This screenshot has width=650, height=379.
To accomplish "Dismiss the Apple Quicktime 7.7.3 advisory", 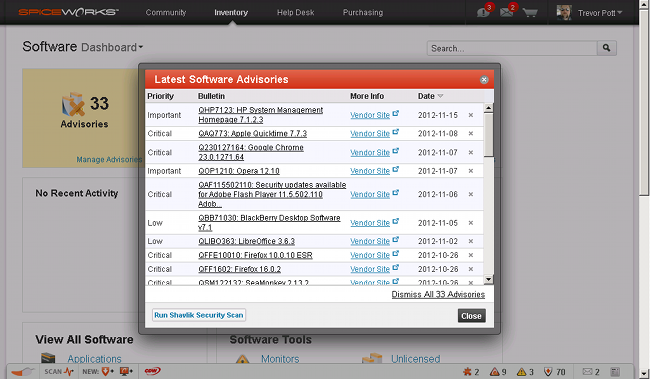I will click(x=471, y=134).
